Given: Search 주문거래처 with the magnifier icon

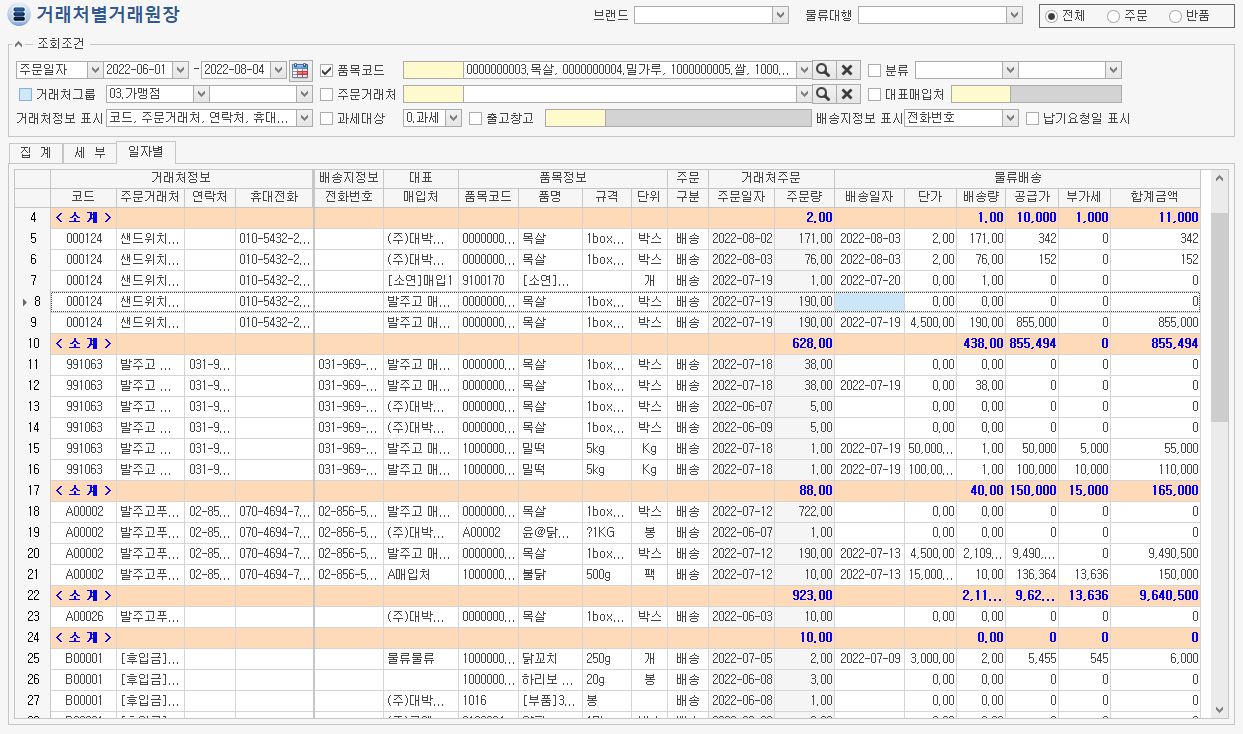Looking at the screenshot, I should coord(822,94).
